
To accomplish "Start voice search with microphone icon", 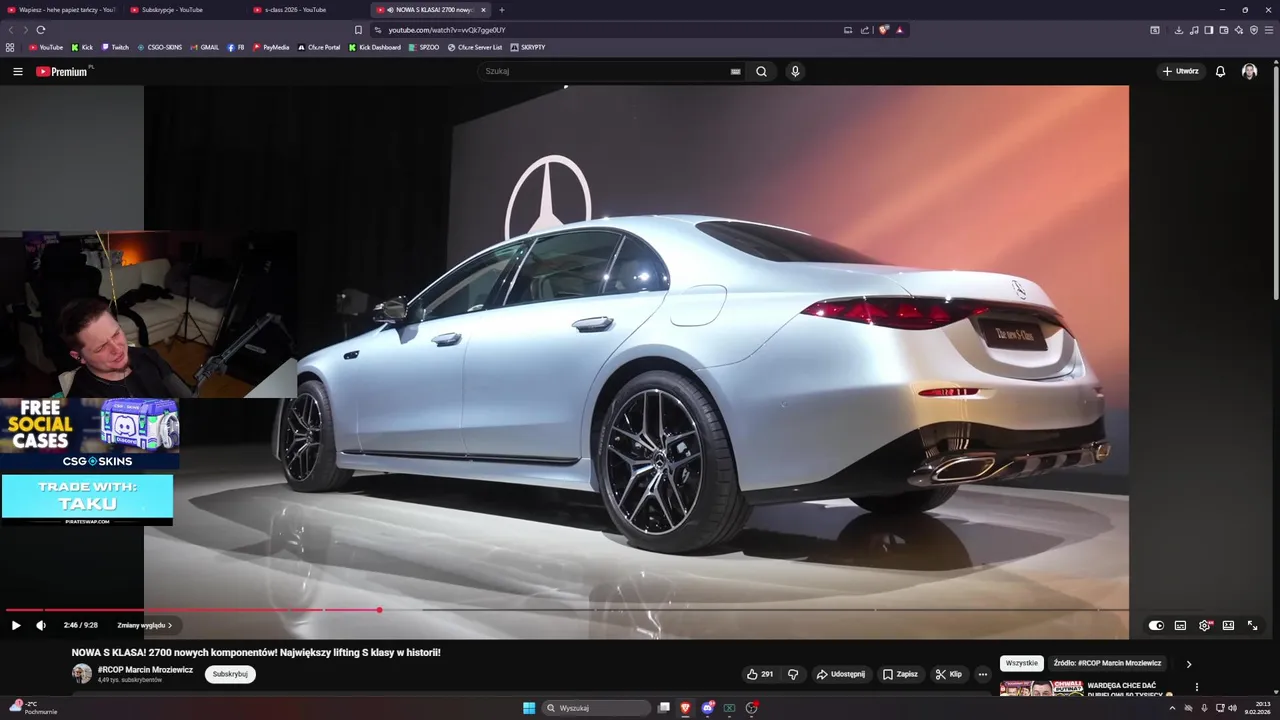I will coord(795,71).
